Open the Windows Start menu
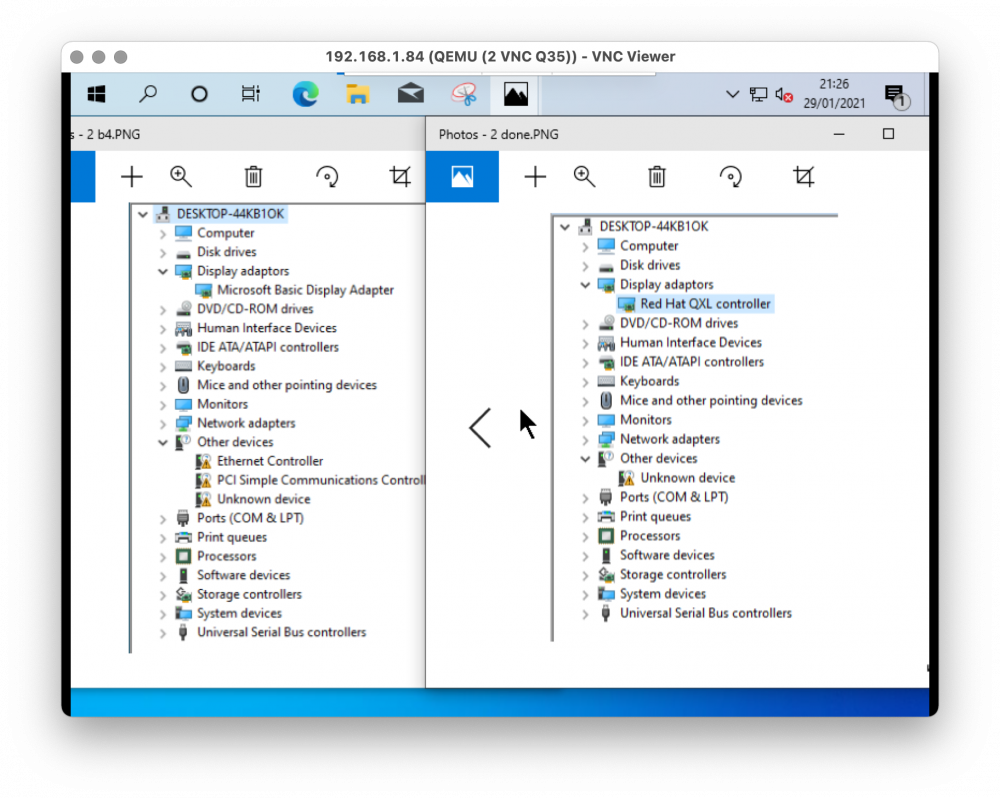 (x=96, y=94)
